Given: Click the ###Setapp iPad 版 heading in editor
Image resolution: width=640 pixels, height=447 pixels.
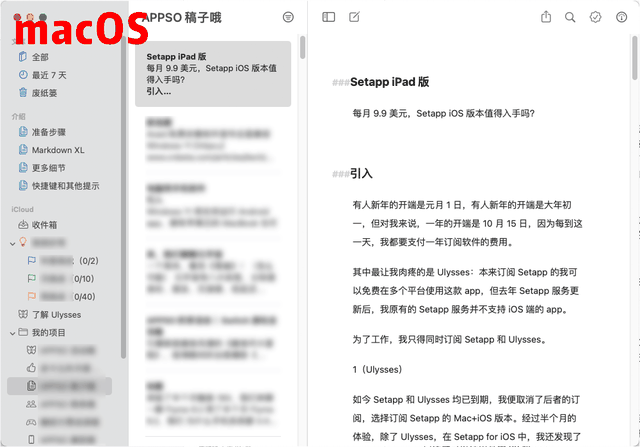Looking at the screenshot, I should point(380,82).
